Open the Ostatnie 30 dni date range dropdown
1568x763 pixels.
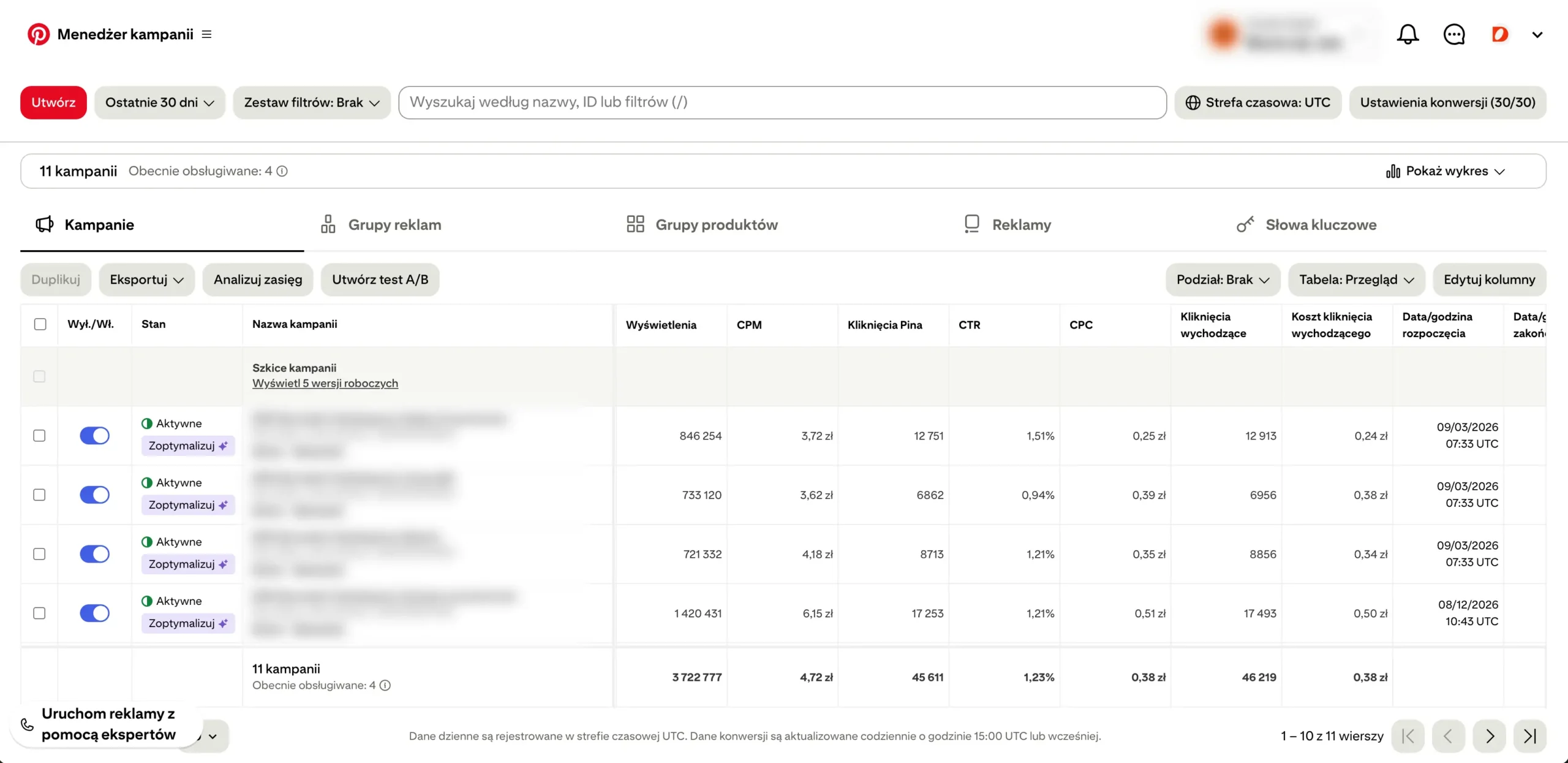click(159, 102)
